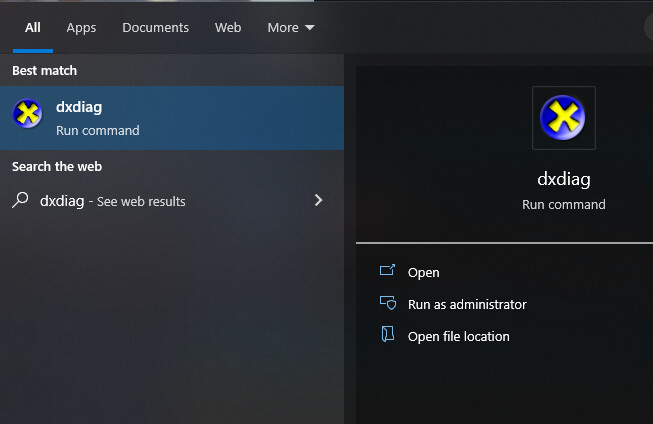Click dxdiag icon in Best match

[27, 113]
